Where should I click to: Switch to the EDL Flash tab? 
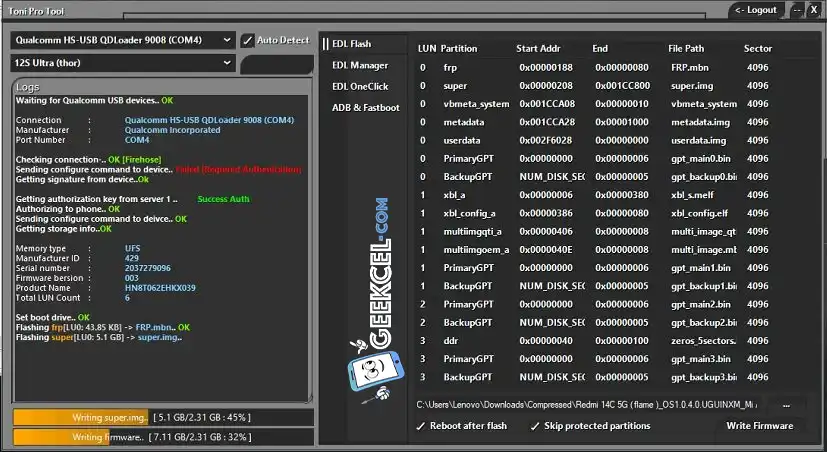[351, 44]
